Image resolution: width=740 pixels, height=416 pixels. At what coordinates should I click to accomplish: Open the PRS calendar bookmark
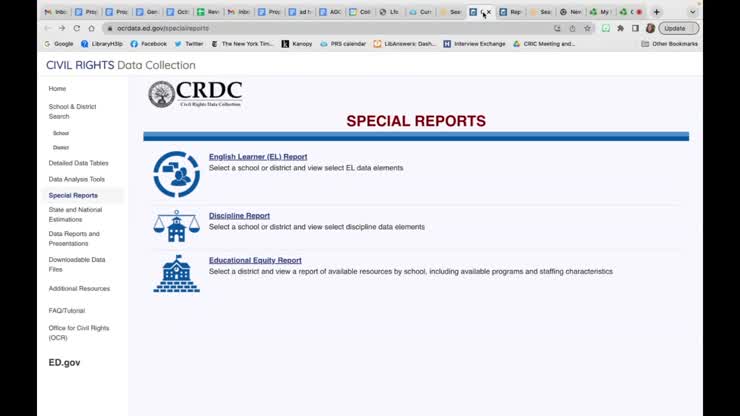pos(343,44)
